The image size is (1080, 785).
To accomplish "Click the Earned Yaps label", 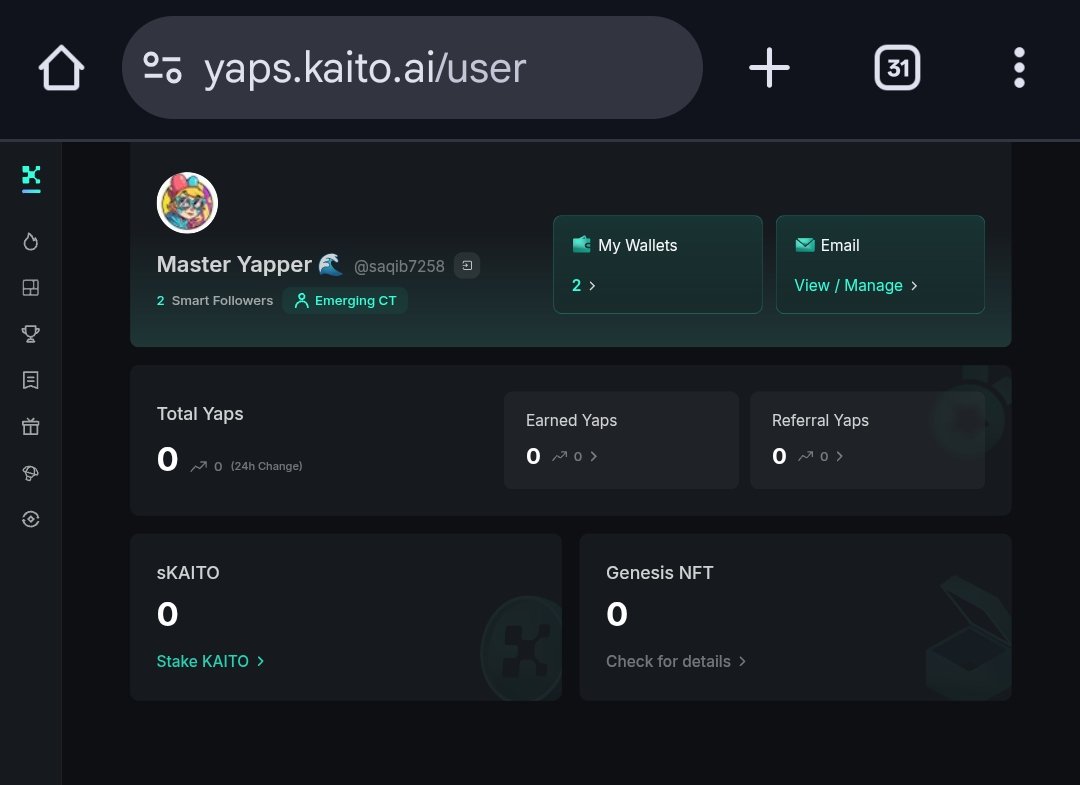I will click(571, 420).
